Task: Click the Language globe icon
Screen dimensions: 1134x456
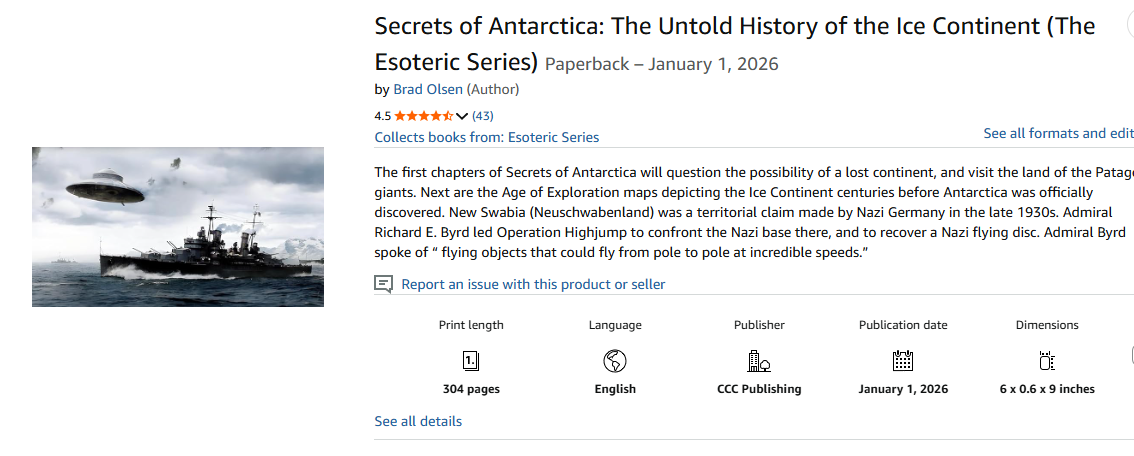Action: click(x=615, y=361)
